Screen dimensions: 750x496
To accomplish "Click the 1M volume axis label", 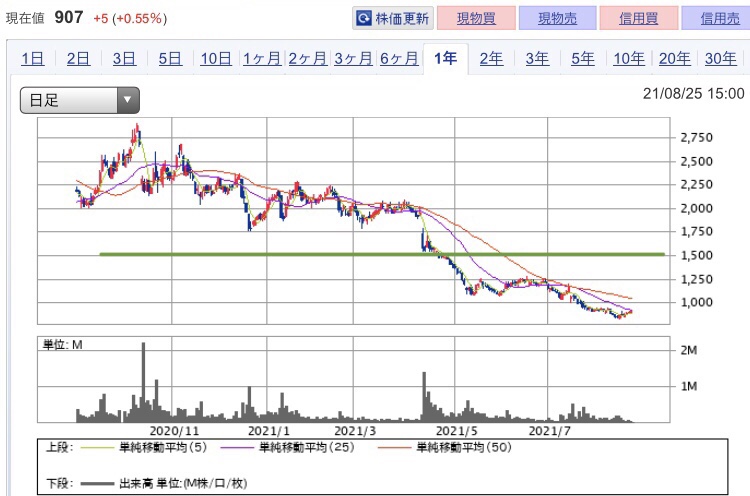I will [689, 386].
